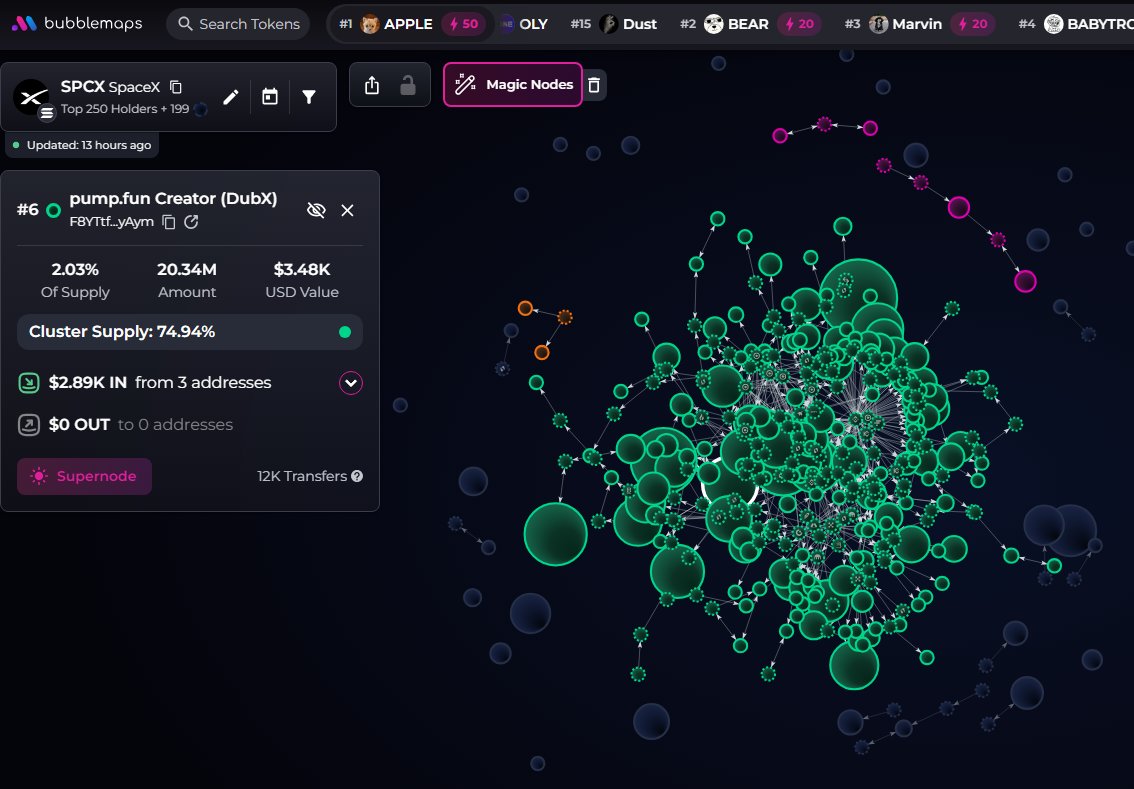Toggle the lock icon
Image resolution: width=1134 pixels, height=789 pixels.
408,85
